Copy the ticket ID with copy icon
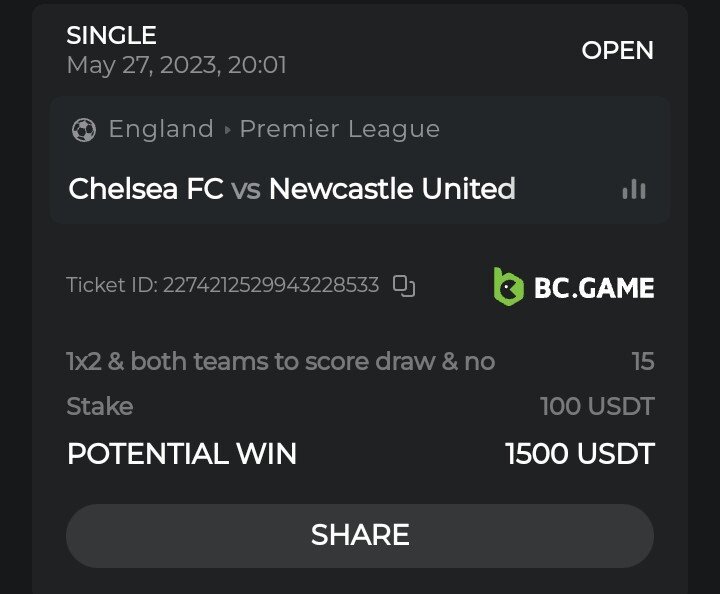This screenshot has height=594, width=720. point(404,286)
